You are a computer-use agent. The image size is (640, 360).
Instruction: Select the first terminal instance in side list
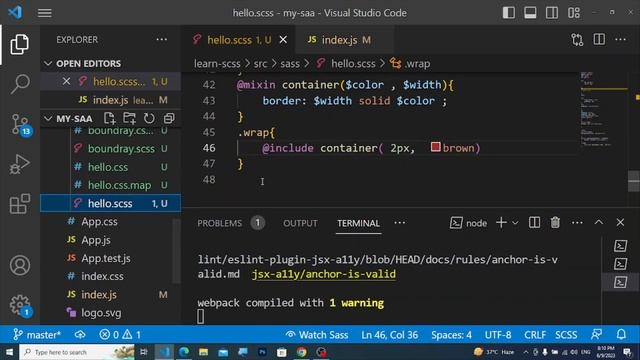tap(620, 246)
